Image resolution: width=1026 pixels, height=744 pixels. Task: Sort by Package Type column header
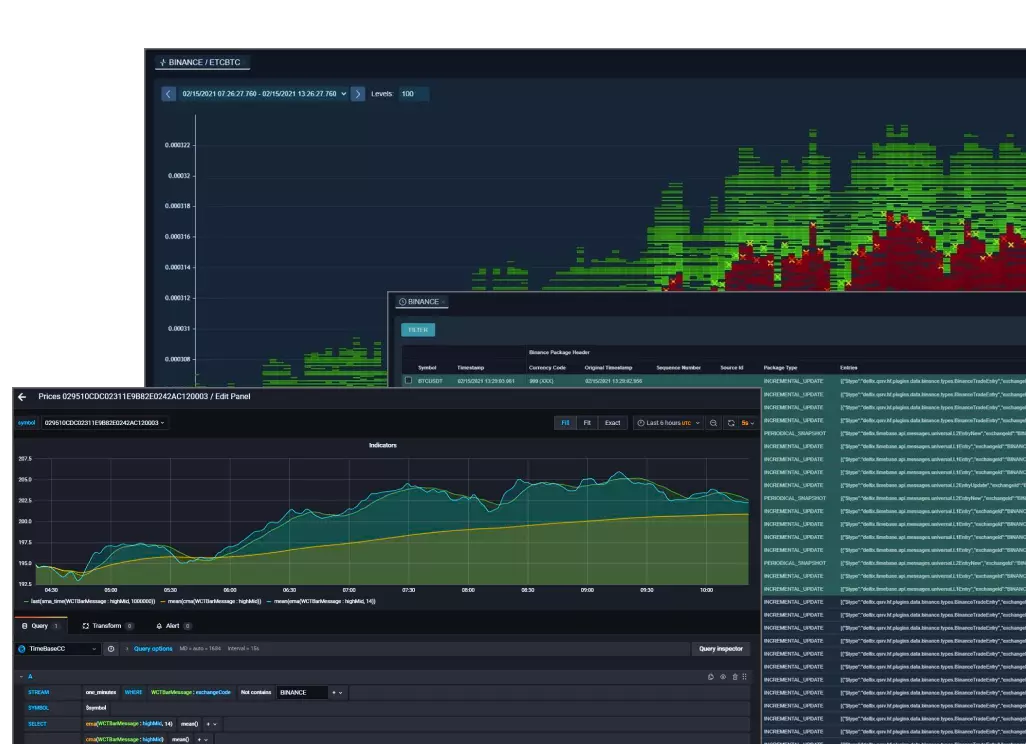(780, 368)
